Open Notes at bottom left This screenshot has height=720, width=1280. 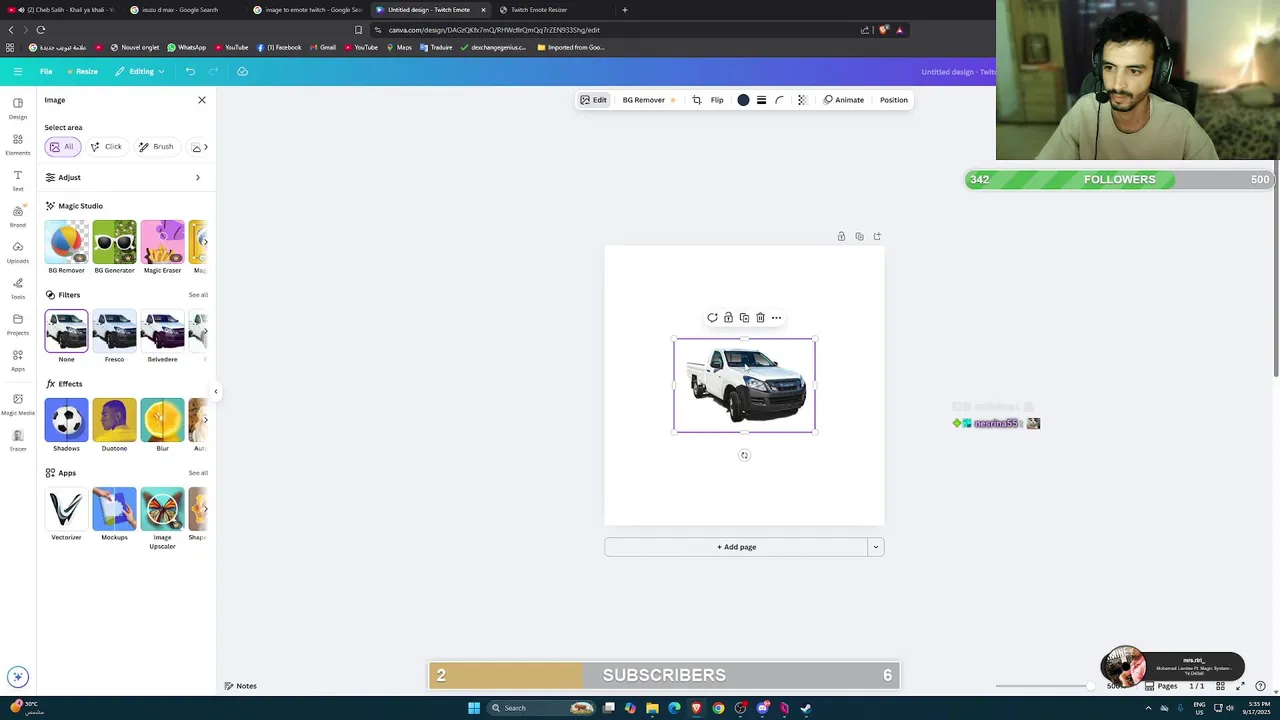point(240,686)
